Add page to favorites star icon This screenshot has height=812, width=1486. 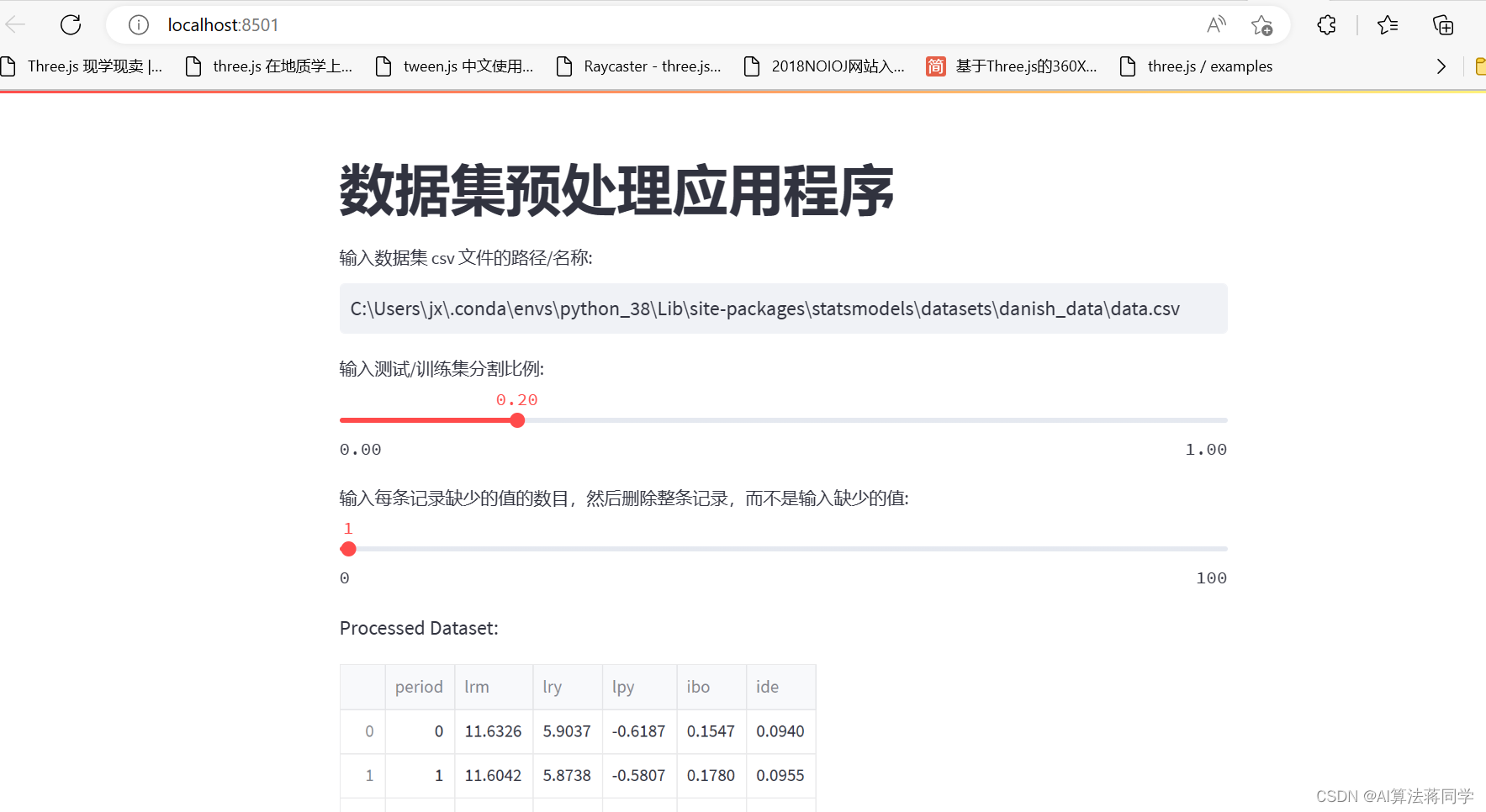coord(1261,25)
